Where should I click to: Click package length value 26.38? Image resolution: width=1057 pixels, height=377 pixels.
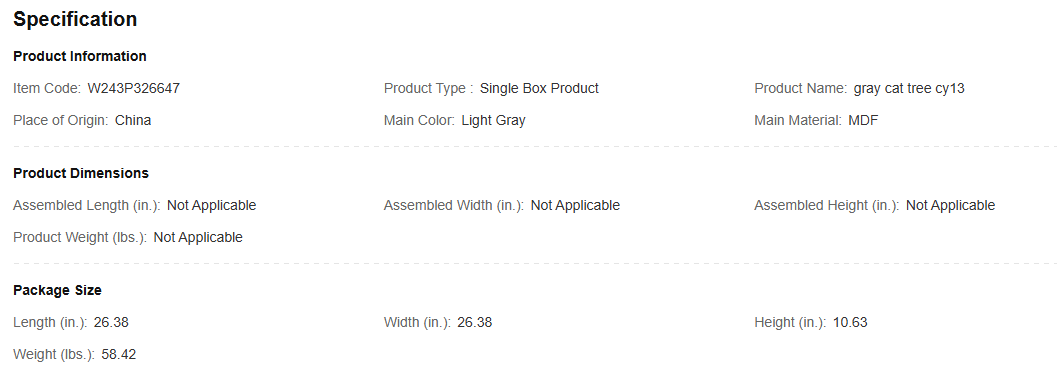point(111,322)
